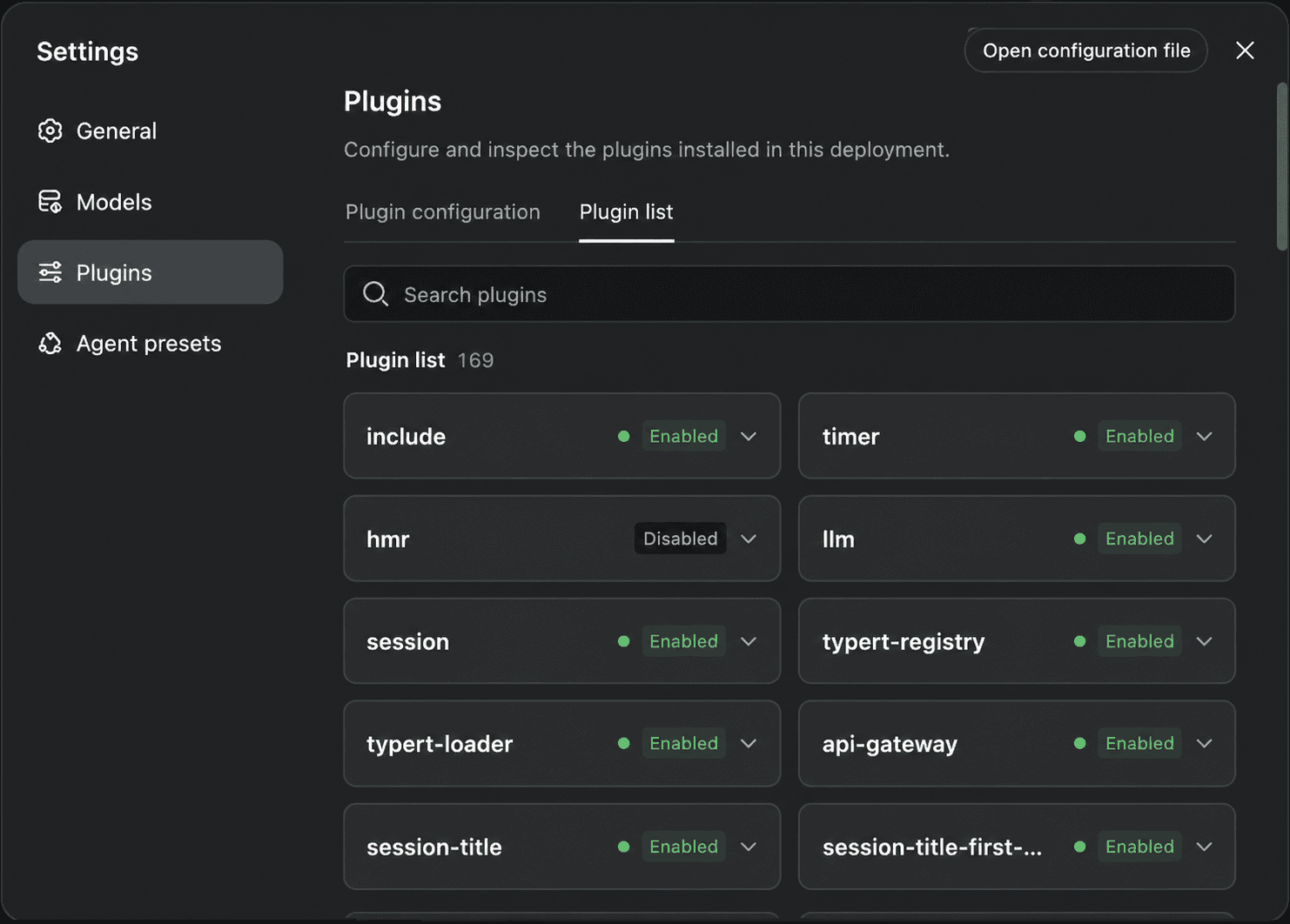Click the "typert-loader" plugin name
Viewport: 1290px width, 924px height.
[x=440, y=744]
